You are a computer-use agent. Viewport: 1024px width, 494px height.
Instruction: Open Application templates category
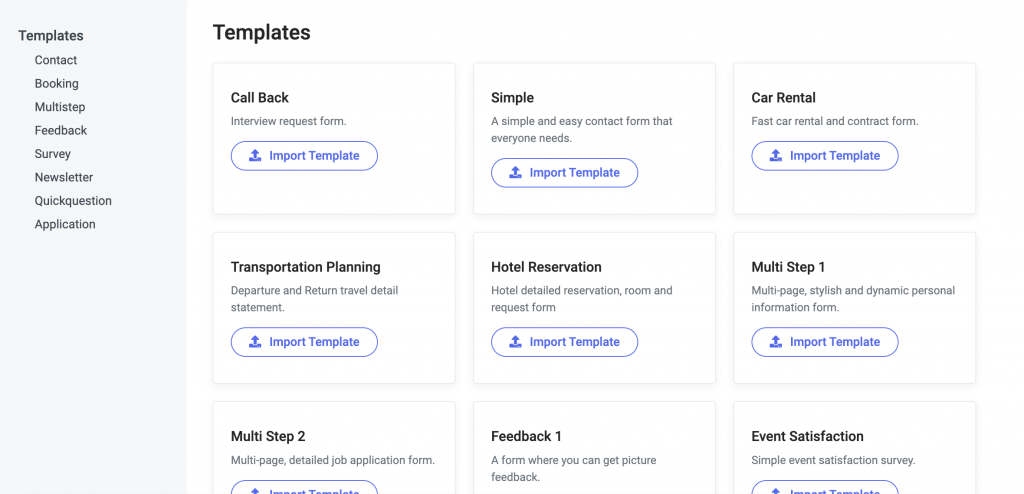pos(65,225)
